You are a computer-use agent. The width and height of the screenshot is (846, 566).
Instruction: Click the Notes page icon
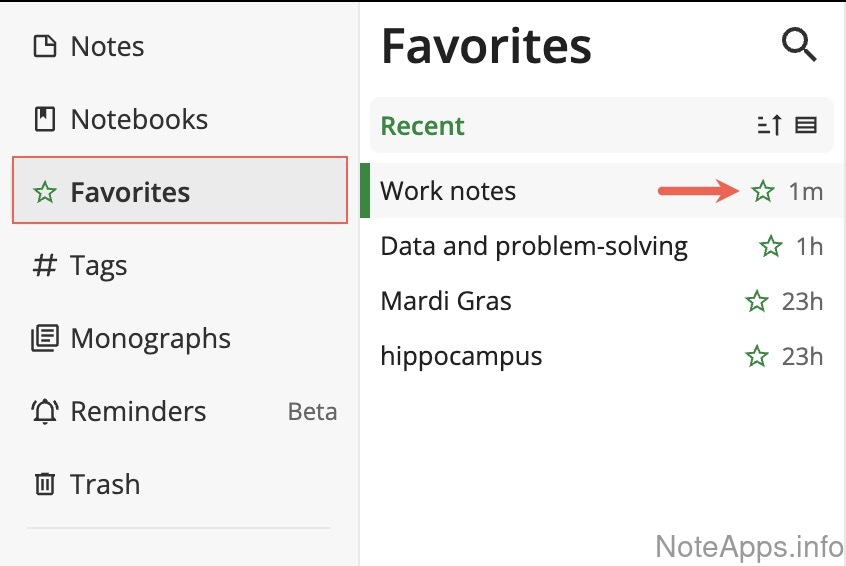[x=44, y=47]
